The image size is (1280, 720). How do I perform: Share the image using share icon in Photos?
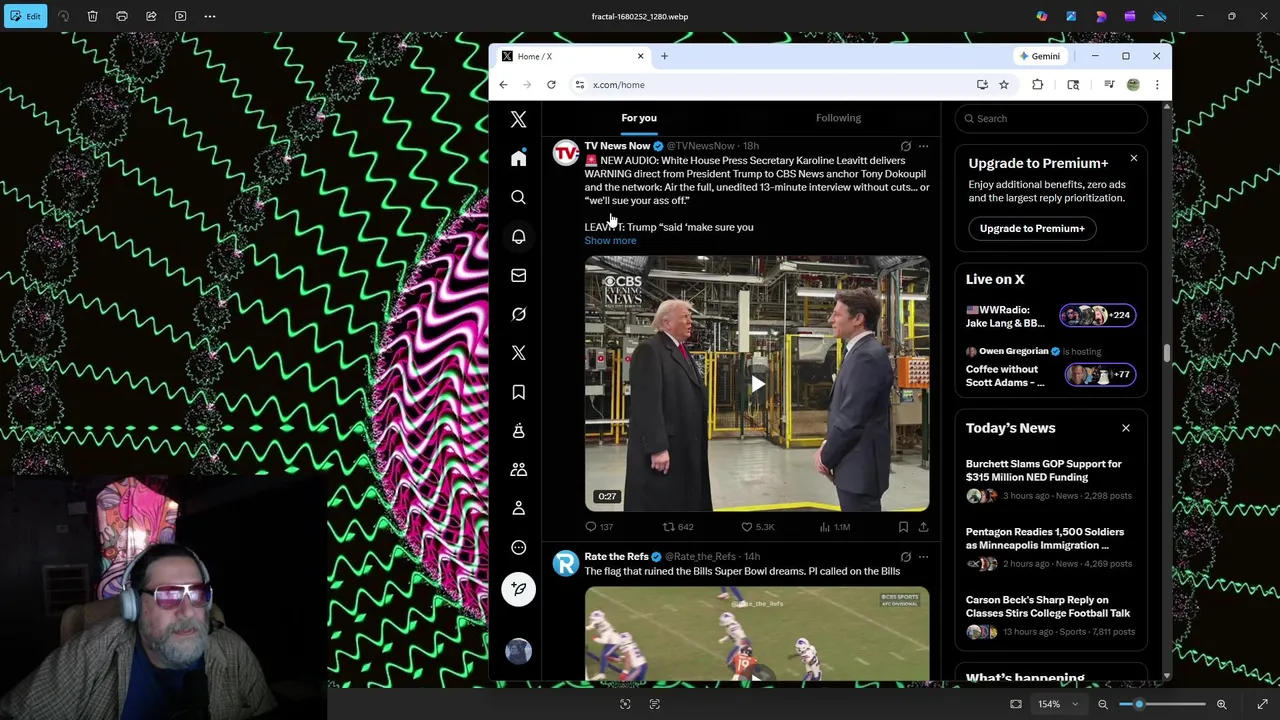(151, 16)
